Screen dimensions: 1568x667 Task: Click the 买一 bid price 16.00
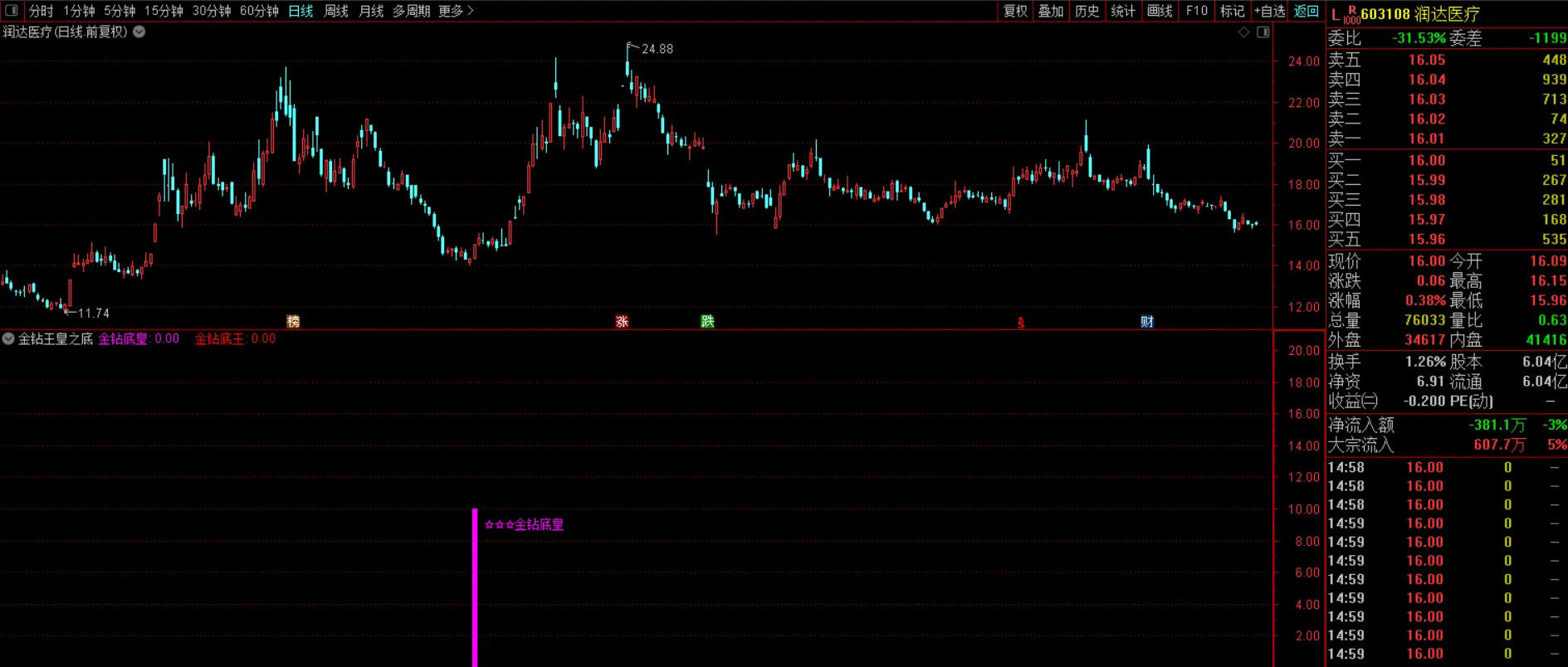pyautogui.click(x=1427, y=160)
